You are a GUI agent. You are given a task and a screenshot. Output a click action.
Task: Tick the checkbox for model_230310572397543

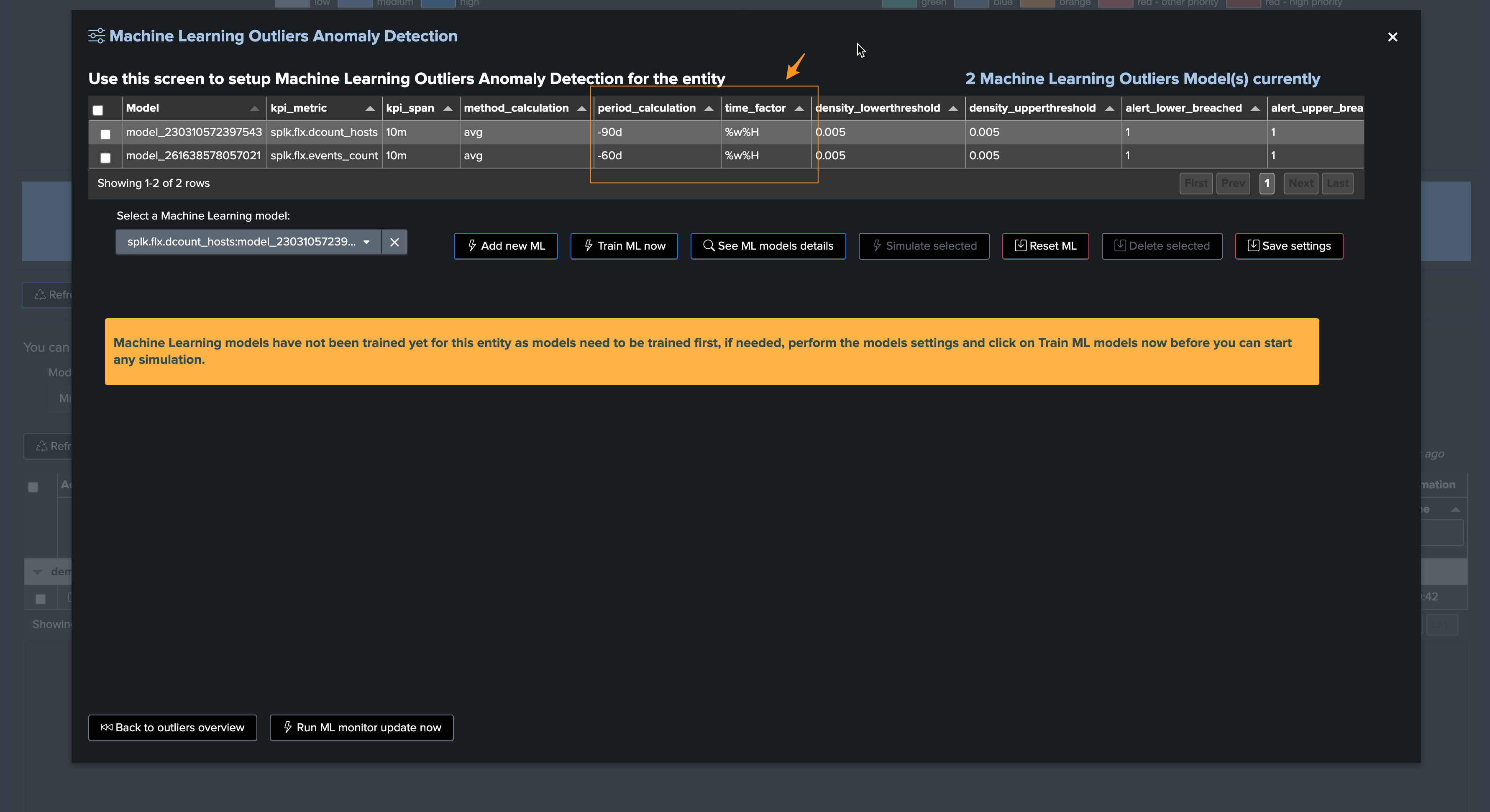click(x=105, y=134)
